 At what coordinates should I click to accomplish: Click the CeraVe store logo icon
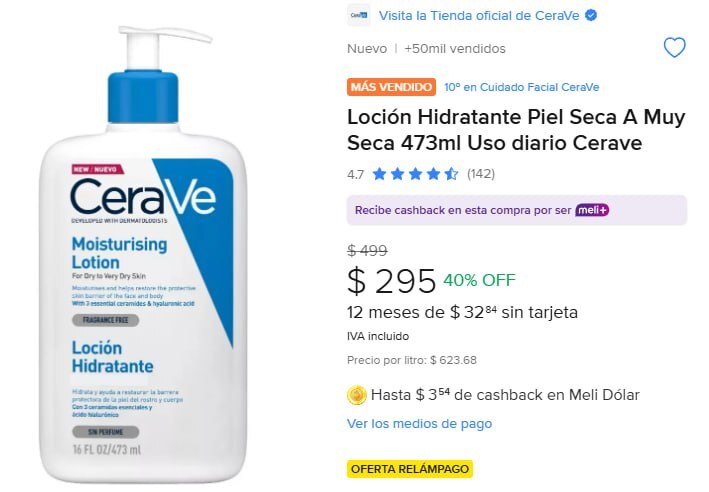click(x=359, y=15)
